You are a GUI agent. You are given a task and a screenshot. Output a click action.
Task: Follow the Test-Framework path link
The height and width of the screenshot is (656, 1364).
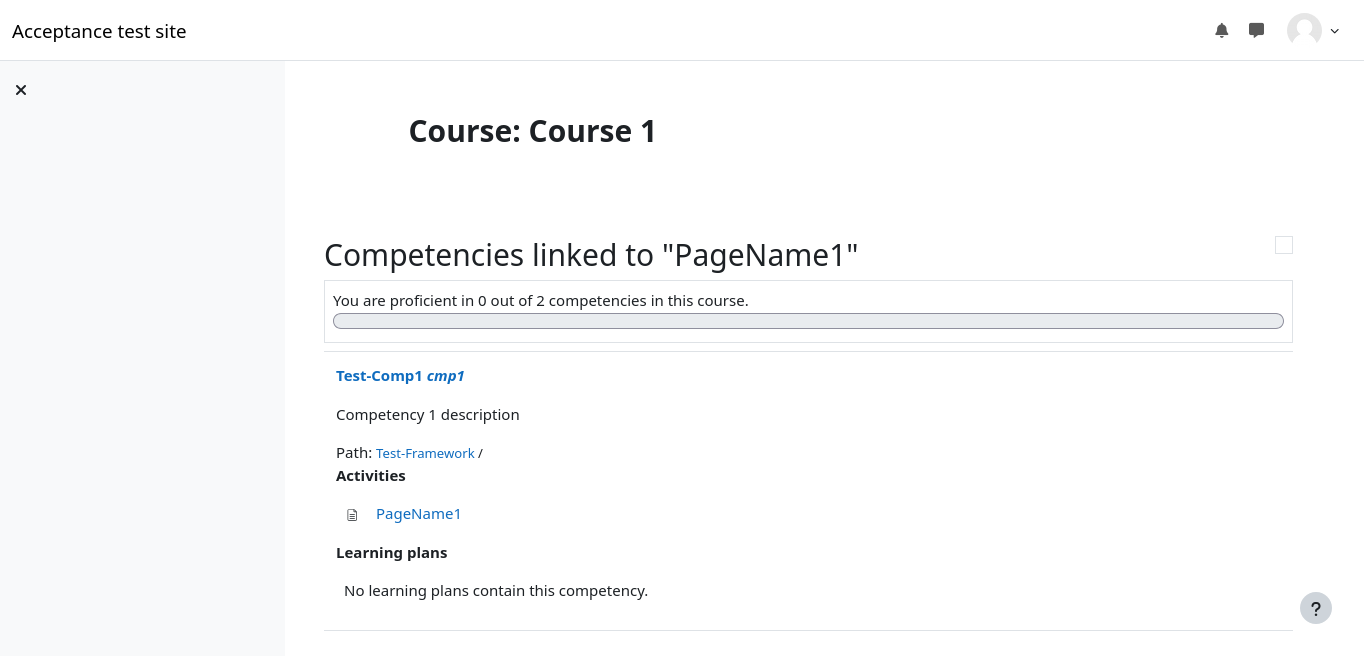point(425,454)
